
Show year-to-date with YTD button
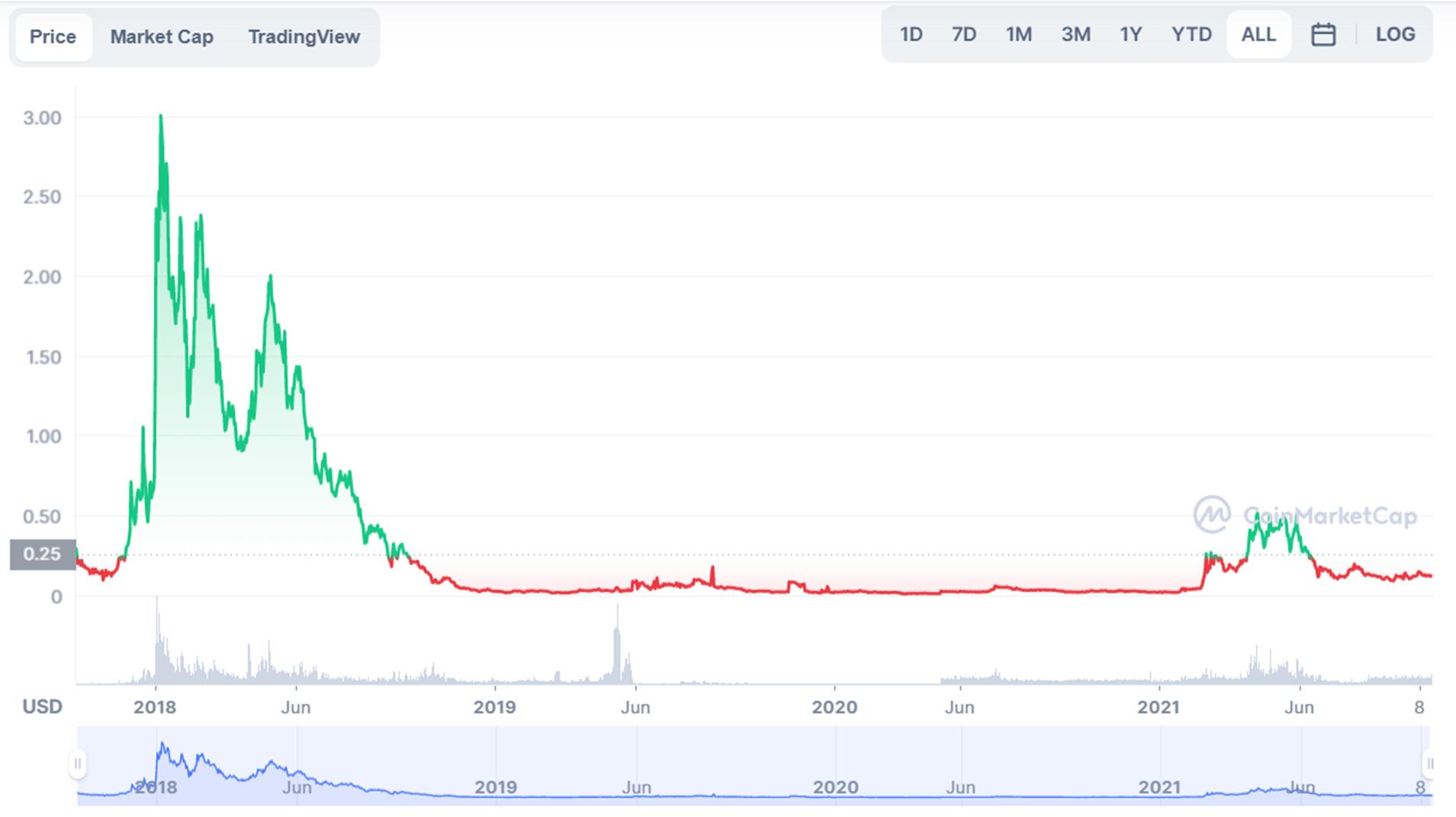pyautogui.click(x=1191, y=35)
